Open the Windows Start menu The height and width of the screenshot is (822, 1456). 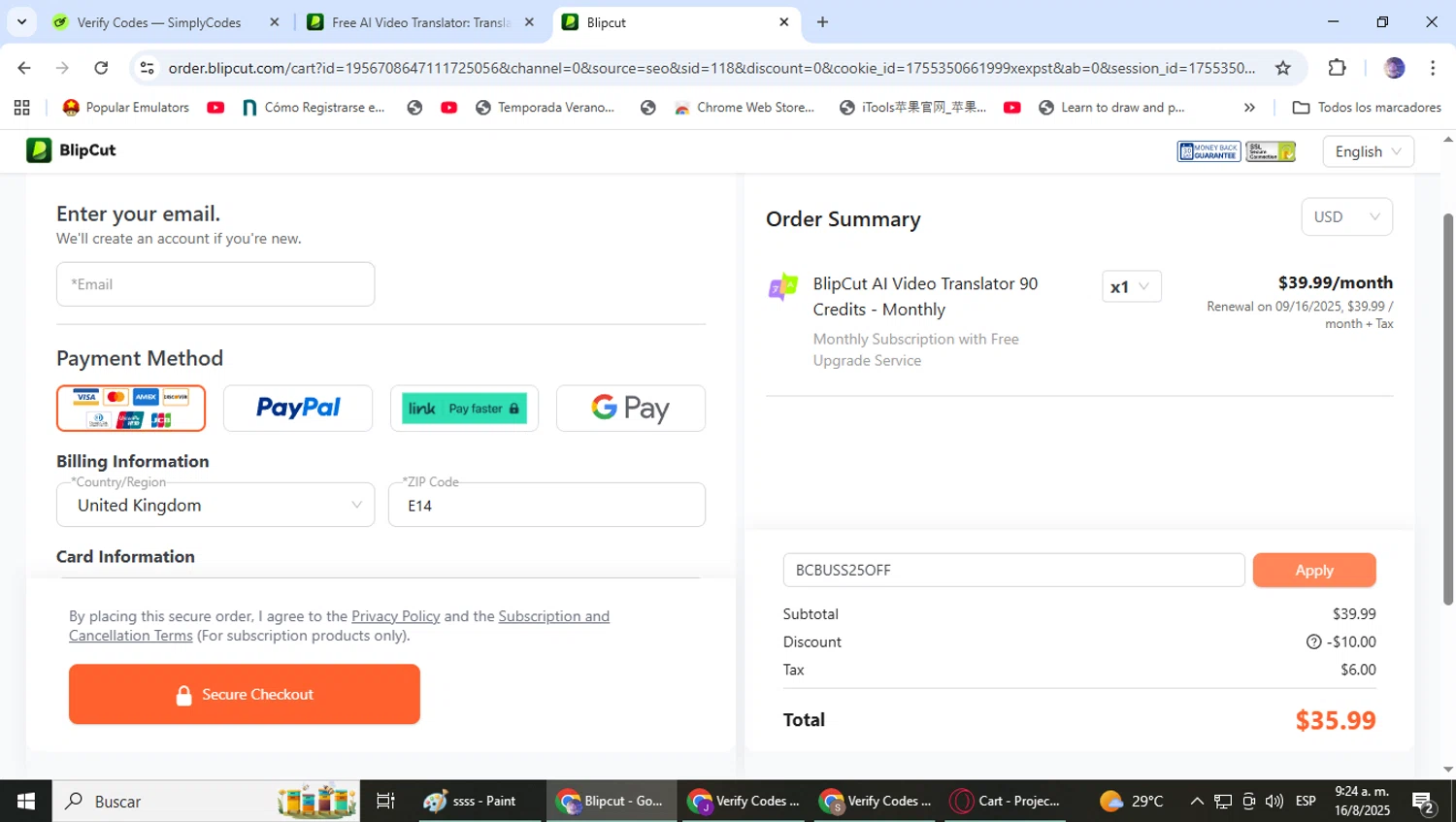point(26,801)
